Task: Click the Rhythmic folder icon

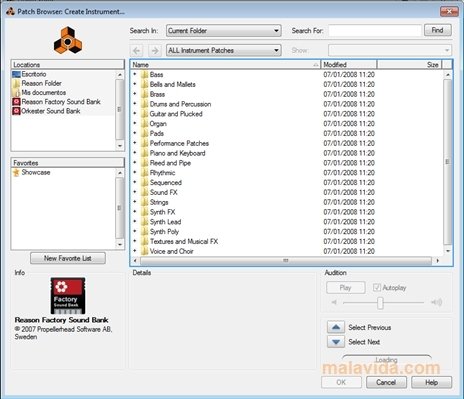Action: click(x=144, y=173)
